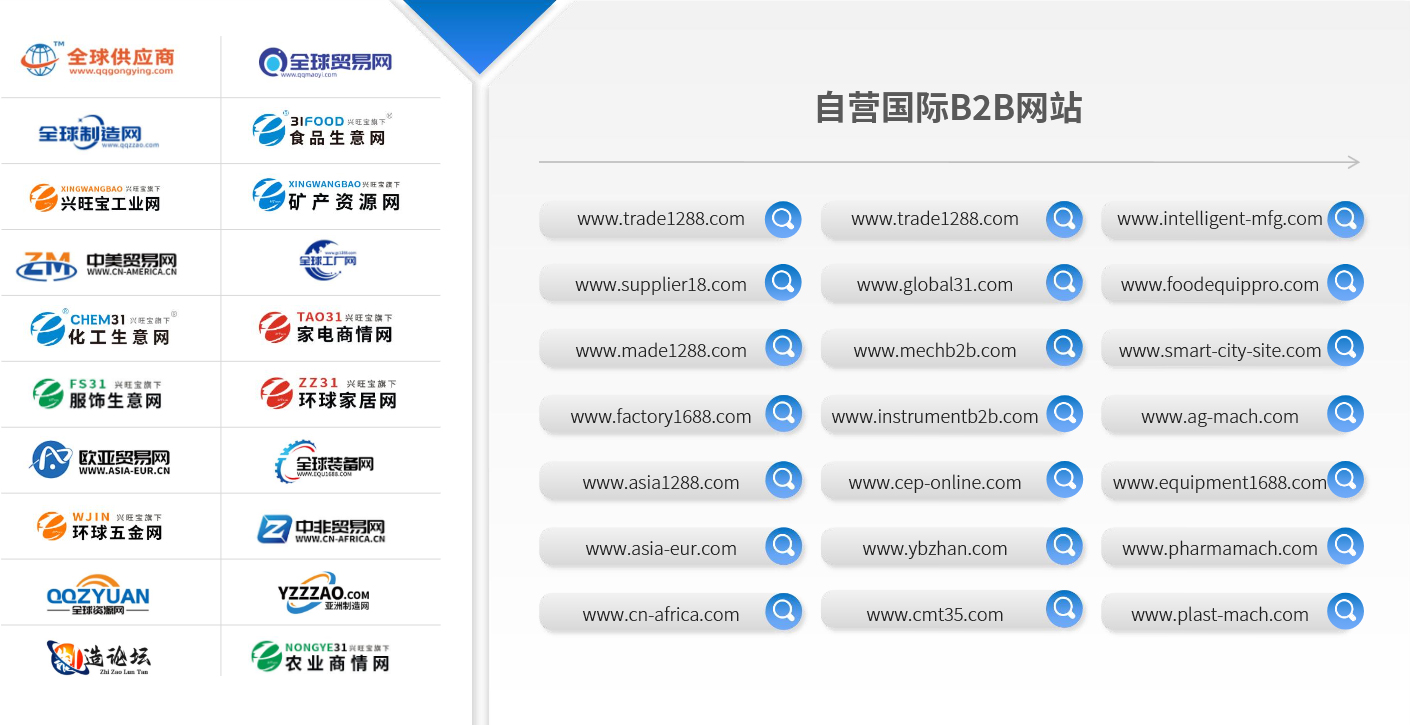This screenshot has width=1410, height=725.
Task: Hit the magnifier next to www.factory1688.com
Action: point(783,415)
